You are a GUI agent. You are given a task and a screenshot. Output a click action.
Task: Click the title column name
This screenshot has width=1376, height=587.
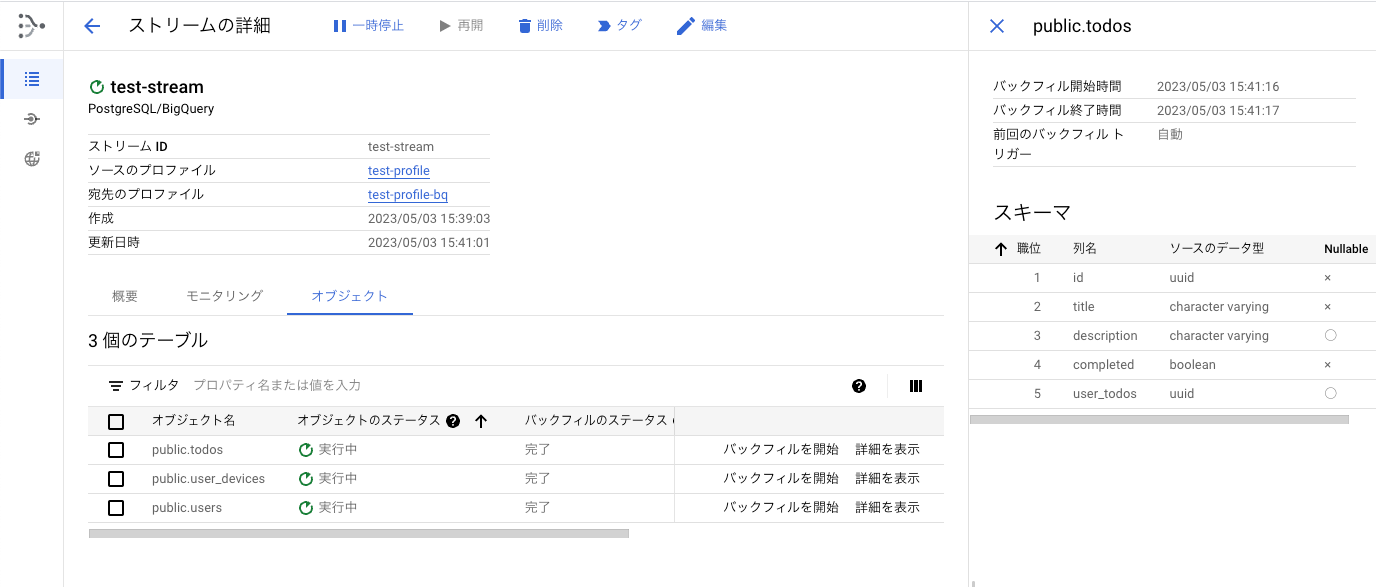coord(1084,307)
